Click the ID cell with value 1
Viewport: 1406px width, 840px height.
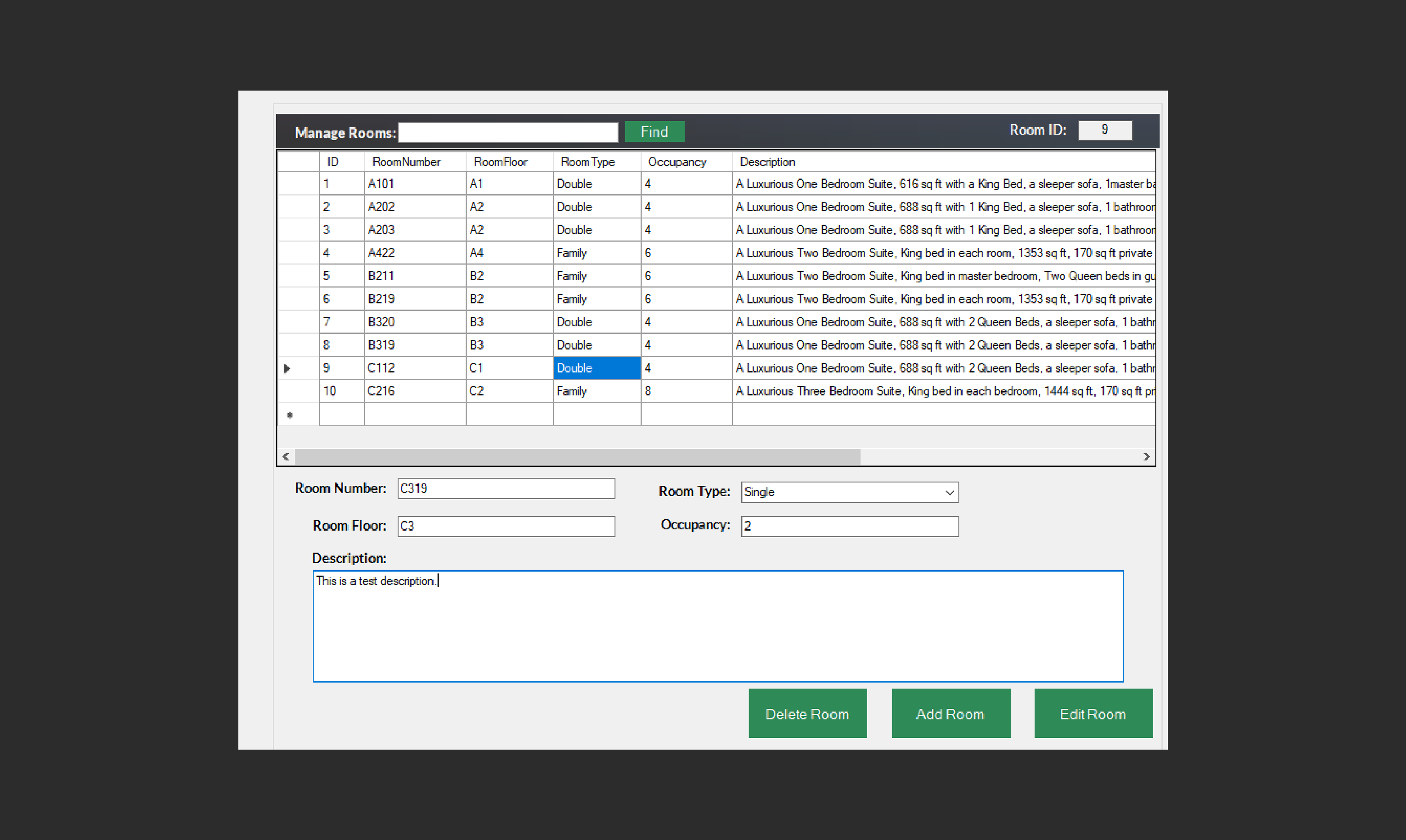click(342, 183)
